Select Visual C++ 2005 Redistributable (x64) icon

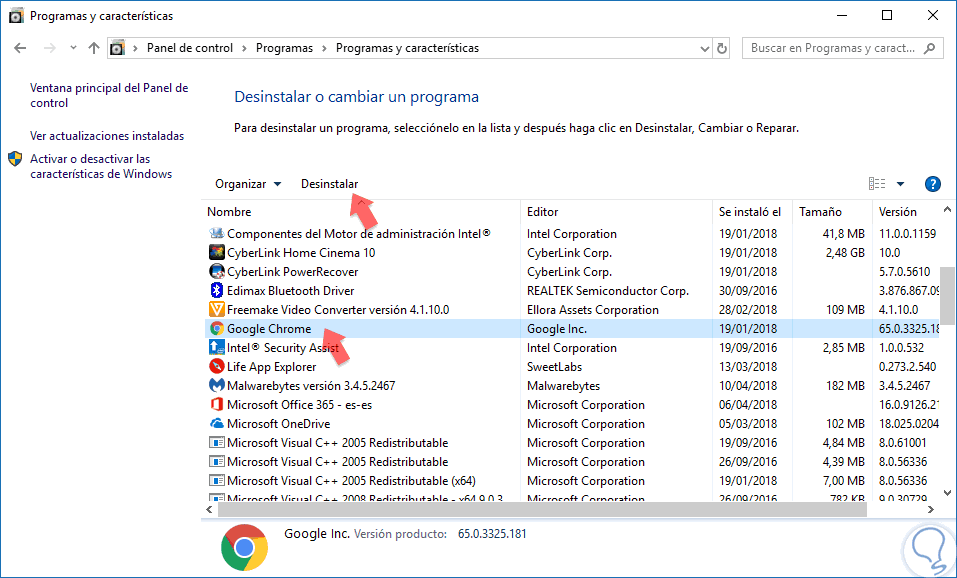(x=217, y=480)
